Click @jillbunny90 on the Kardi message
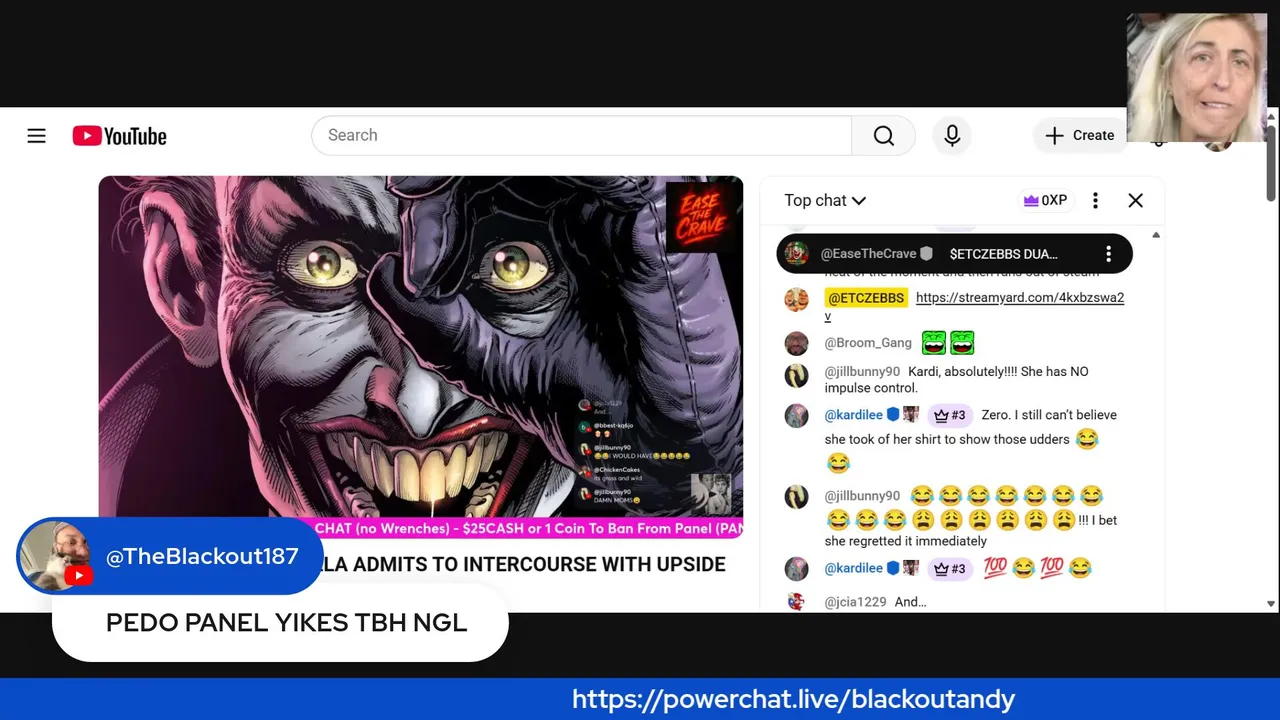The width and height of the screenshot is (1280, 720). (862, 371)
